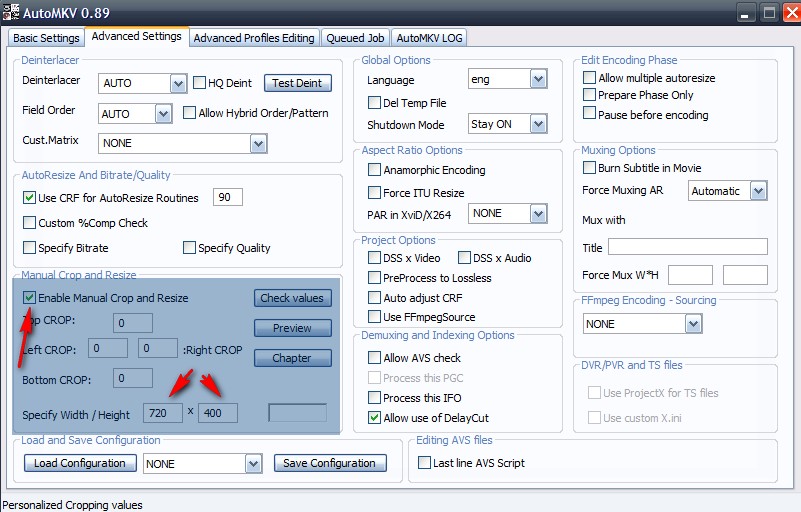Open the Advanced Profiles Editing tab
This screenshot has width=801, height=512.
coord(254,38)
